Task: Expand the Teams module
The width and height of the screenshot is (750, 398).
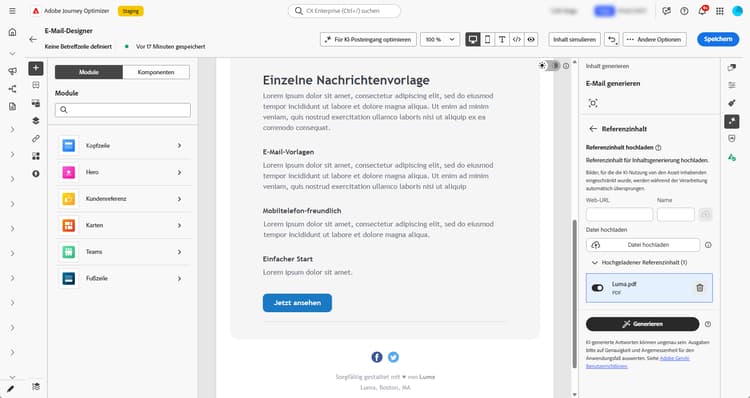Action: point(123,252)
